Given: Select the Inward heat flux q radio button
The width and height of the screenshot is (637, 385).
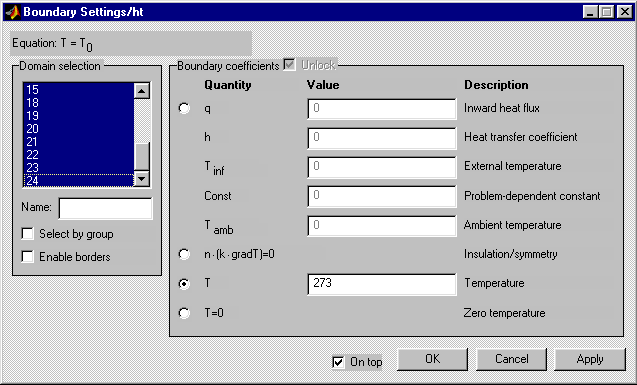Looking at the screenshot, I should click(x=184, y=108).
